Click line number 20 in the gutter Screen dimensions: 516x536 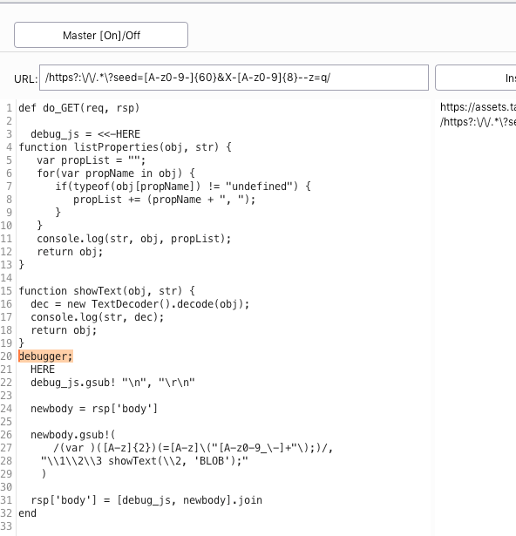point(6,356)
